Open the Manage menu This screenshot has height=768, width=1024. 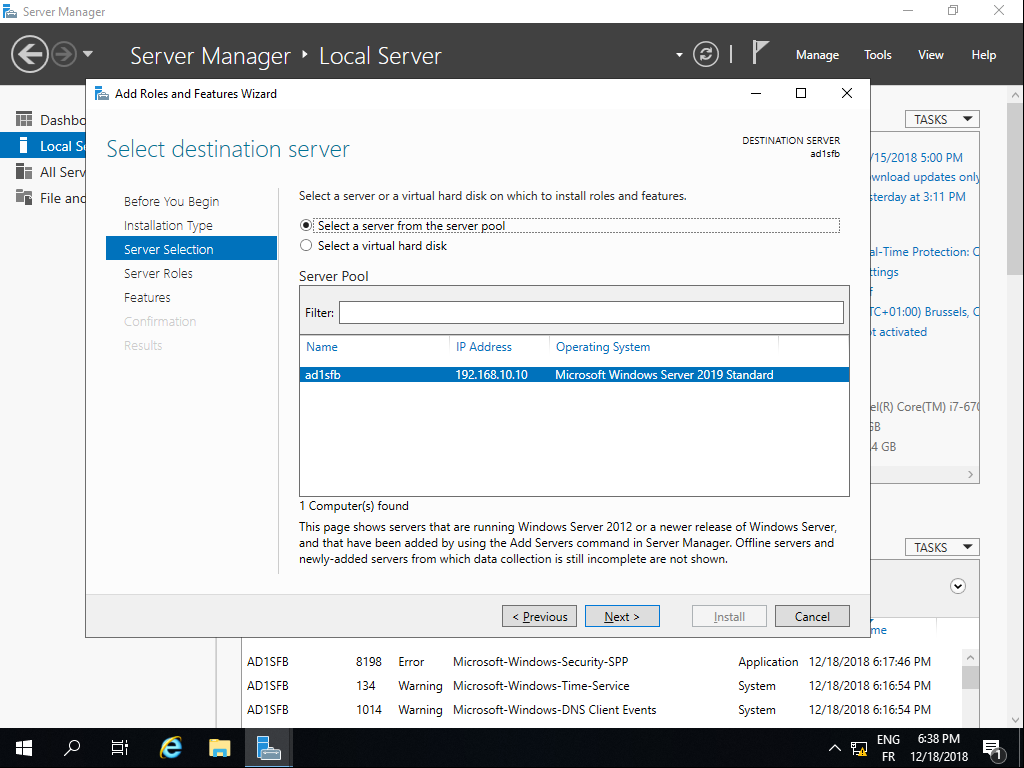click(817, 55)
